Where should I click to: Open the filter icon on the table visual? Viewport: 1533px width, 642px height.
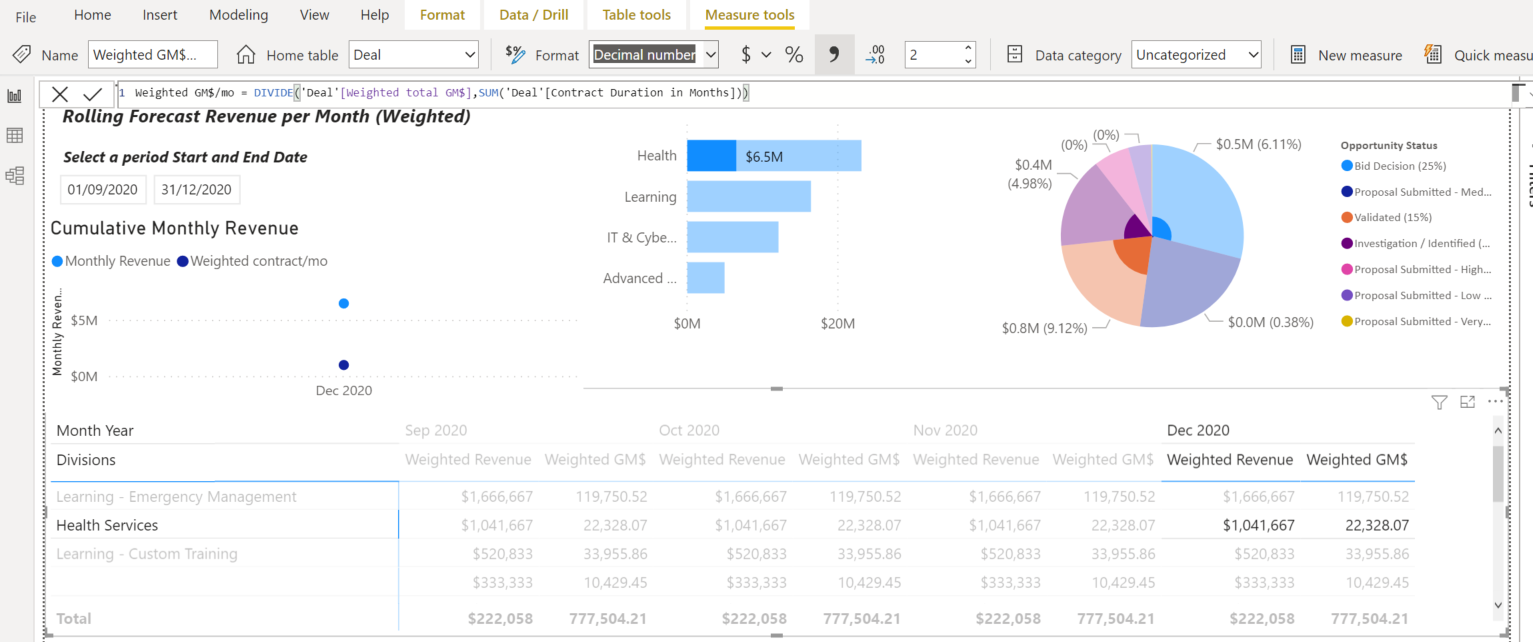[1439, 402]
